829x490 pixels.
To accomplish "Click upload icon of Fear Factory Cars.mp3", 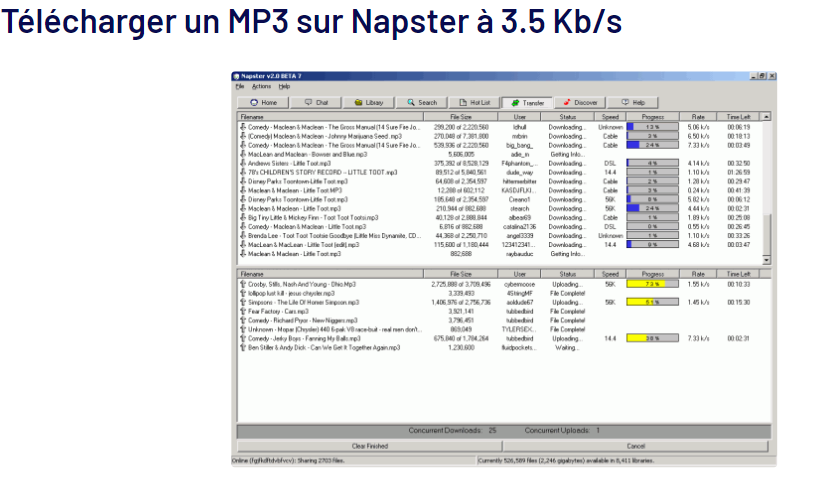I will coord(243,311).
